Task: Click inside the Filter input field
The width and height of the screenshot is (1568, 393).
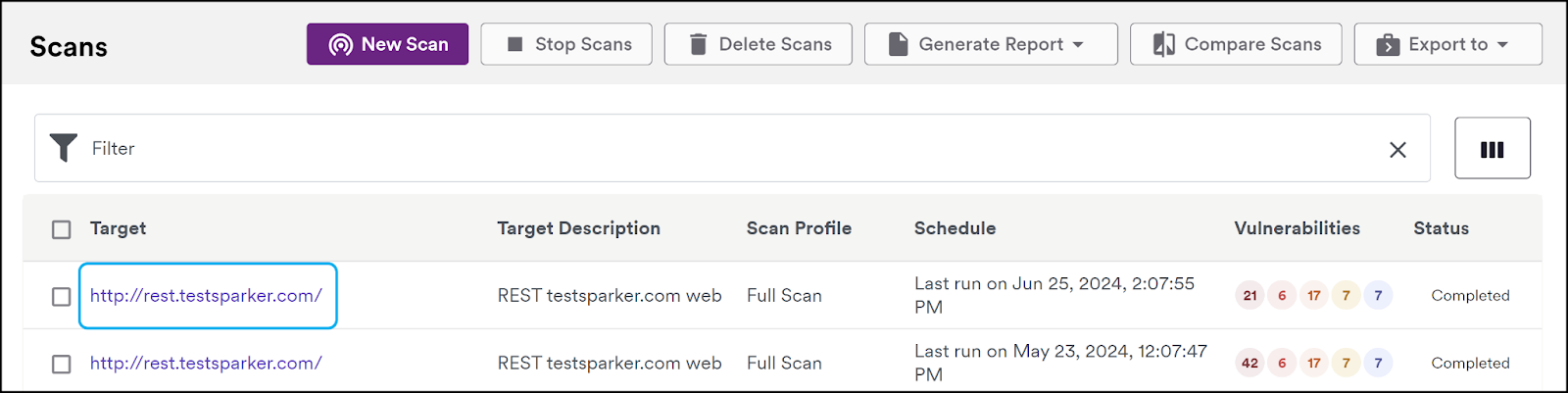Action: (732, 148)
